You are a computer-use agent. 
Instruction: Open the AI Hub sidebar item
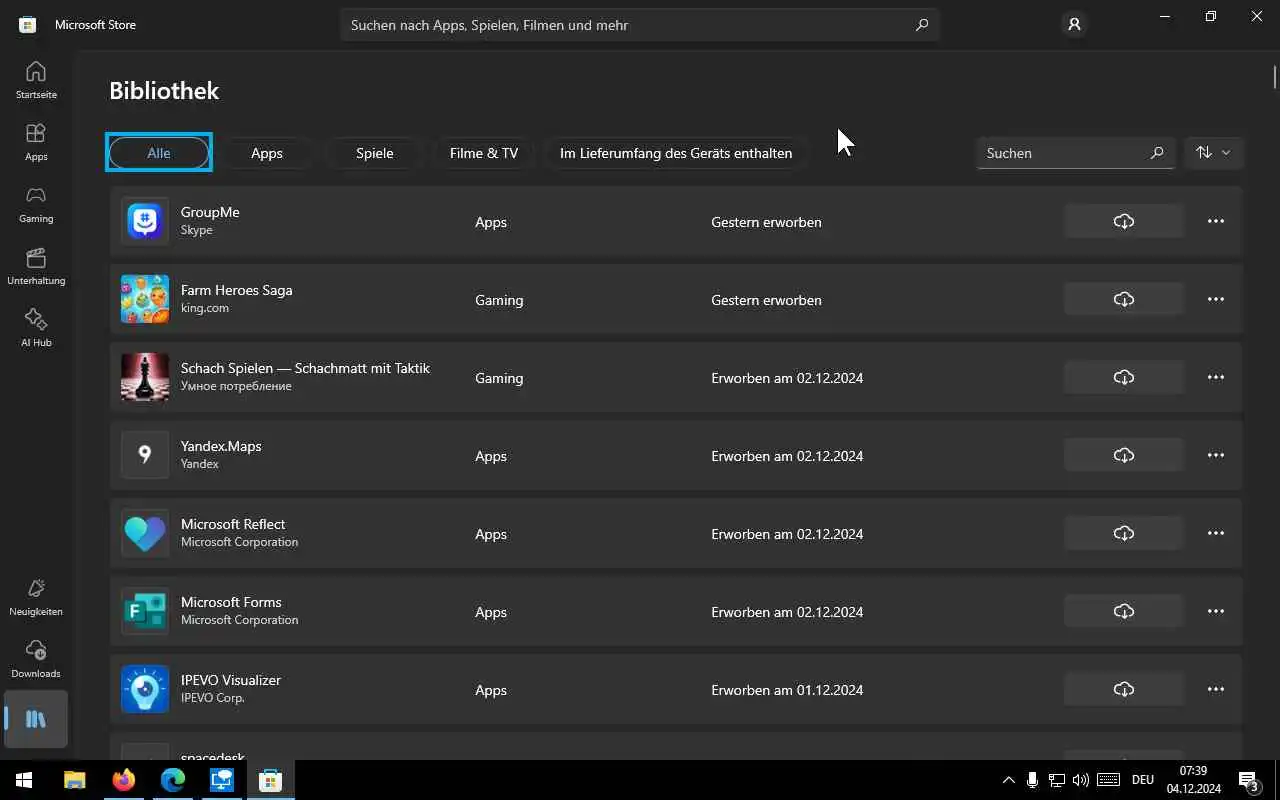(x=36, y=328)
